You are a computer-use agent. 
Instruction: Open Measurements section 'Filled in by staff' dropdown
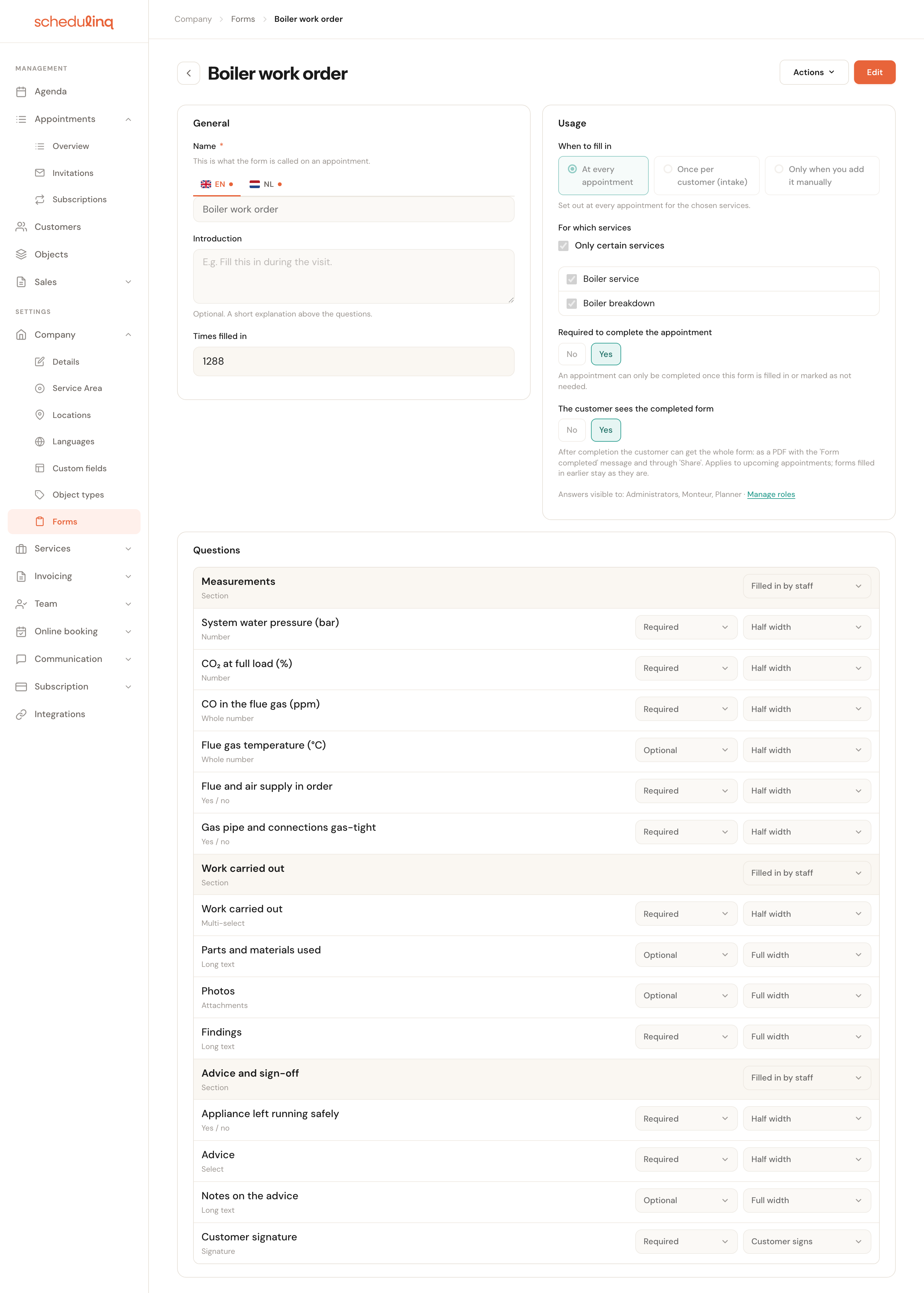[x=807, y=586]
